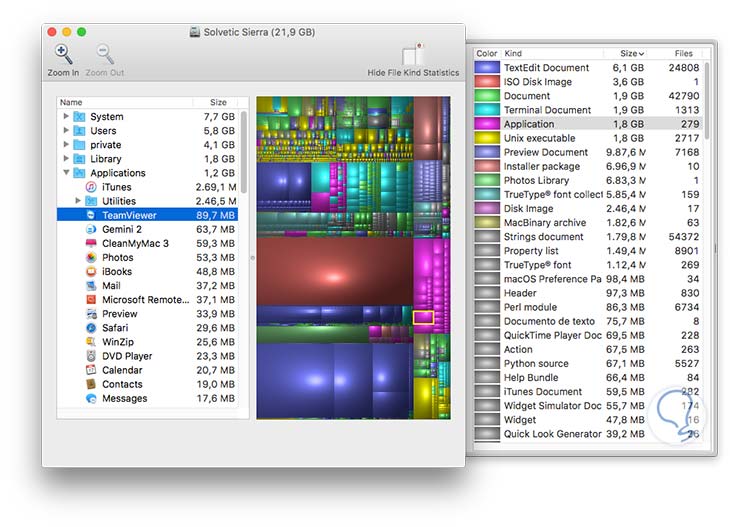
Task: Select the iTunes app icon in list
Action: click(x=91, y=187)
